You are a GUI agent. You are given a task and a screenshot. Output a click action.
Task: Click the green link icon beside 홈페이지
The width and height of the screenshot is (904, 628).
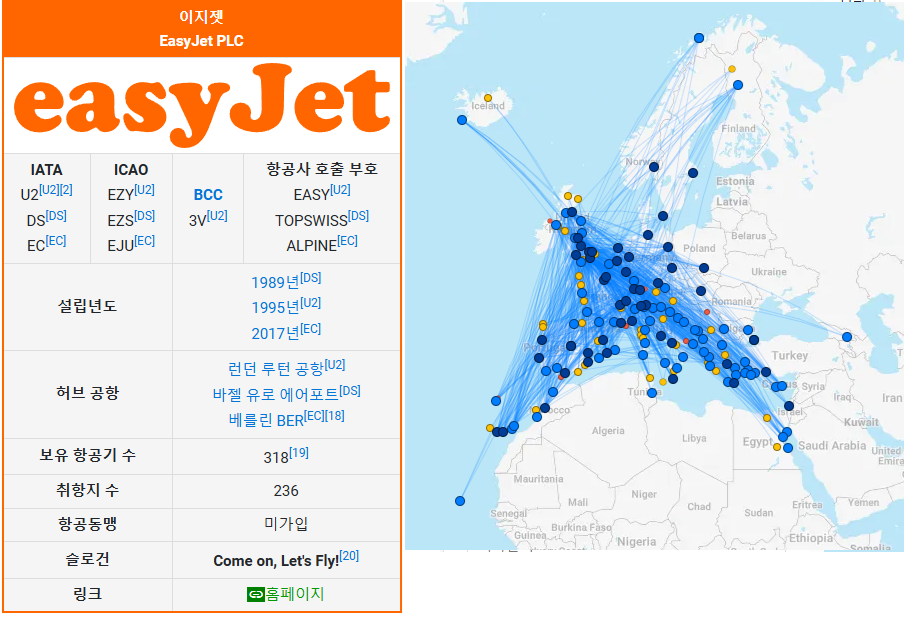point(255,595)
